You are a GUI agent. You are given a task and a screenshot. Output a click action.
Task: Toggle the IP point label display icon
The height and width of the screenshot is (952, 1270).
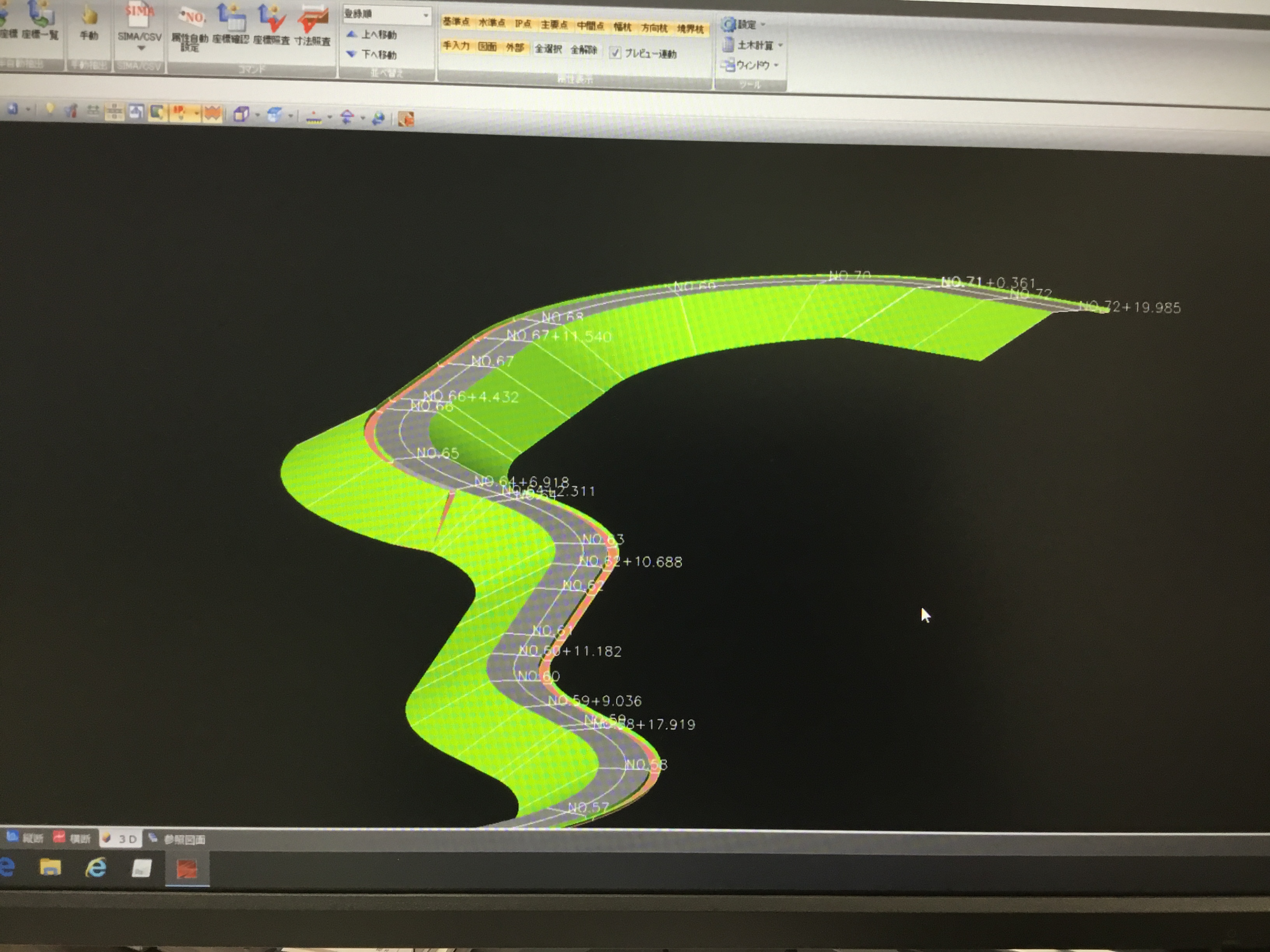pos(180,113)
